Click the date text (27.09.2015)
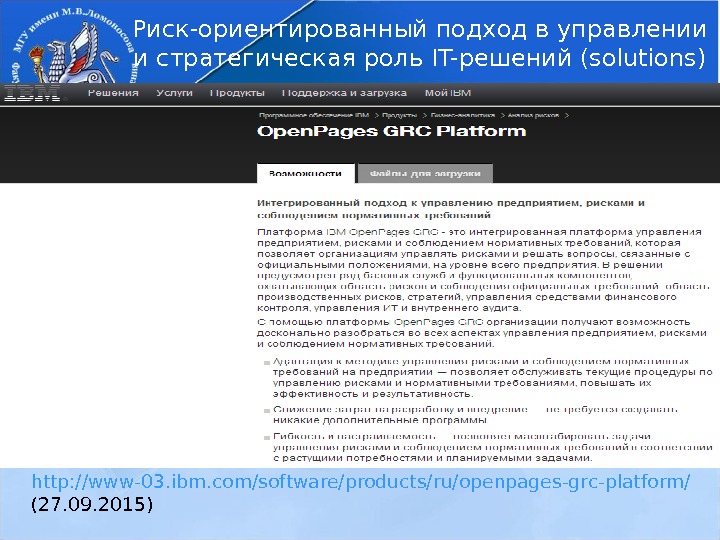The width and height of the screenshot is (720, 540). pos(92,504)
